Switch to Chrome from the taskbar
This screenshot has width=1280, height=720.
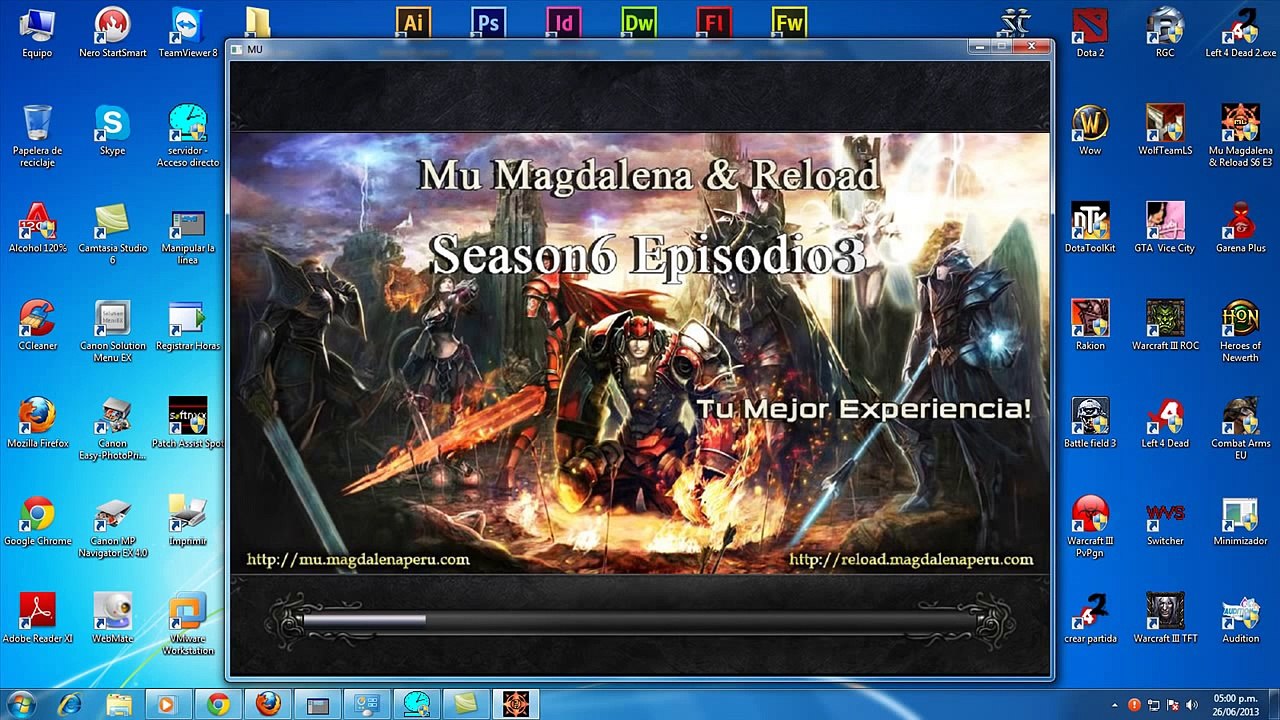(218, 705)
